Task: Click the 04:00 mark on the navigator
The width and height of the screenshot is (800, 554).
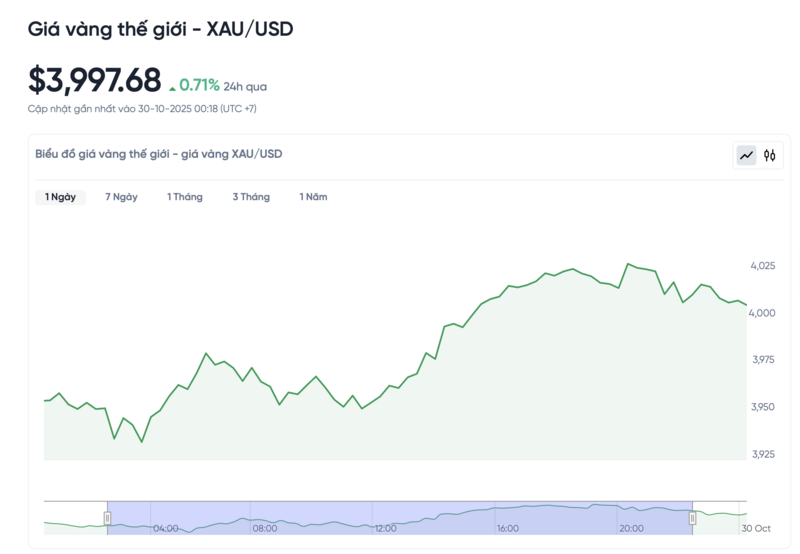Action: tap(166, 528)
